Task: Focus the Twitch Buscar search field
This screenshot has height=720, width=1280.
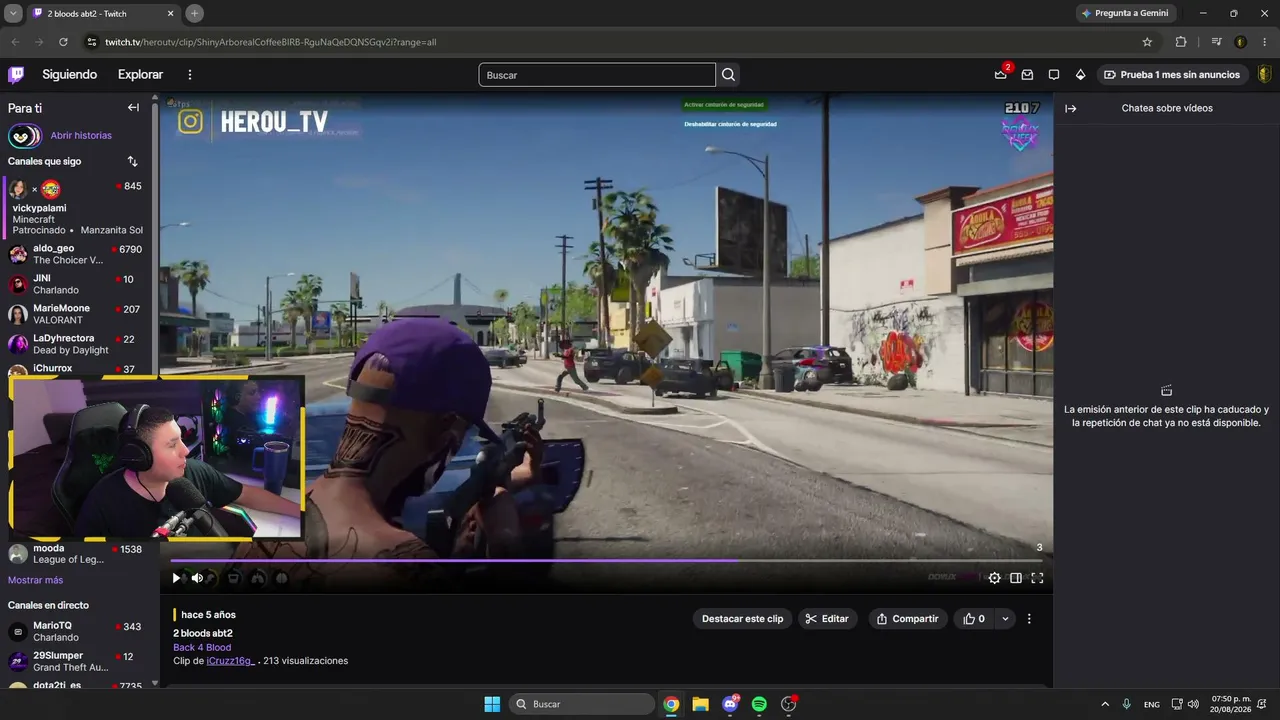Action: (597, 75)
